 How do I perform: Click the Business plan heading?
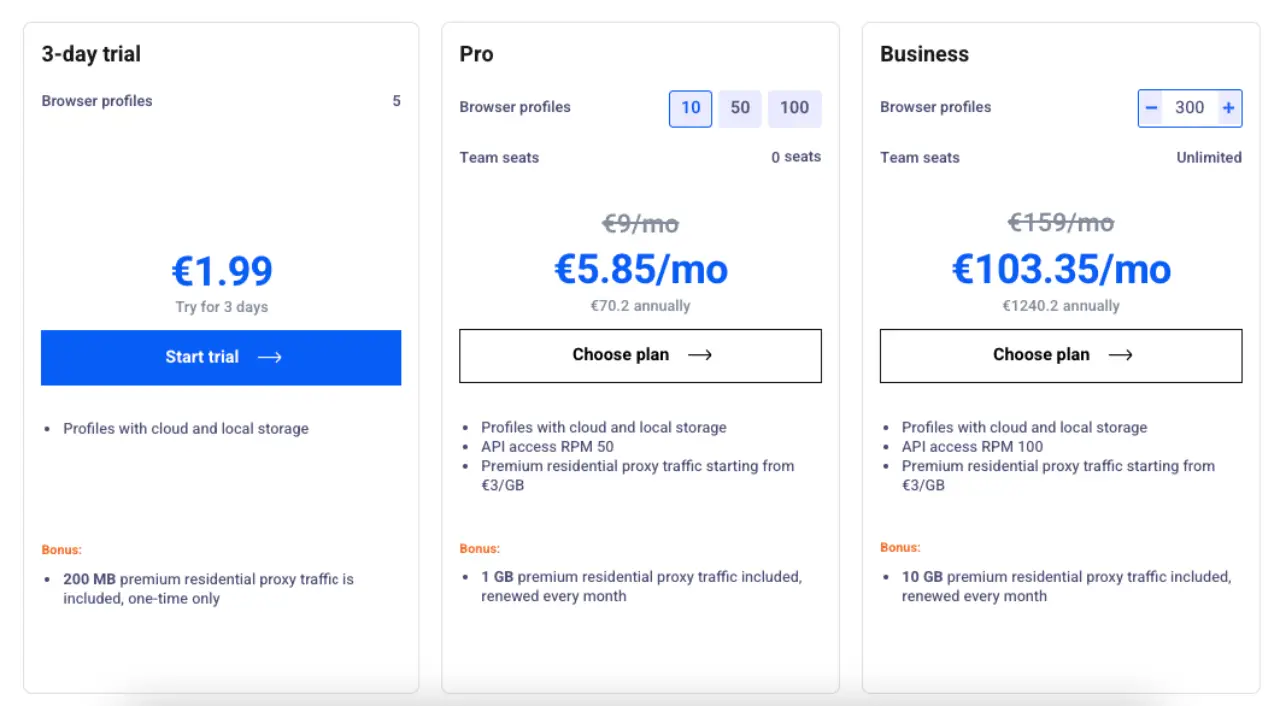point(924,54)
